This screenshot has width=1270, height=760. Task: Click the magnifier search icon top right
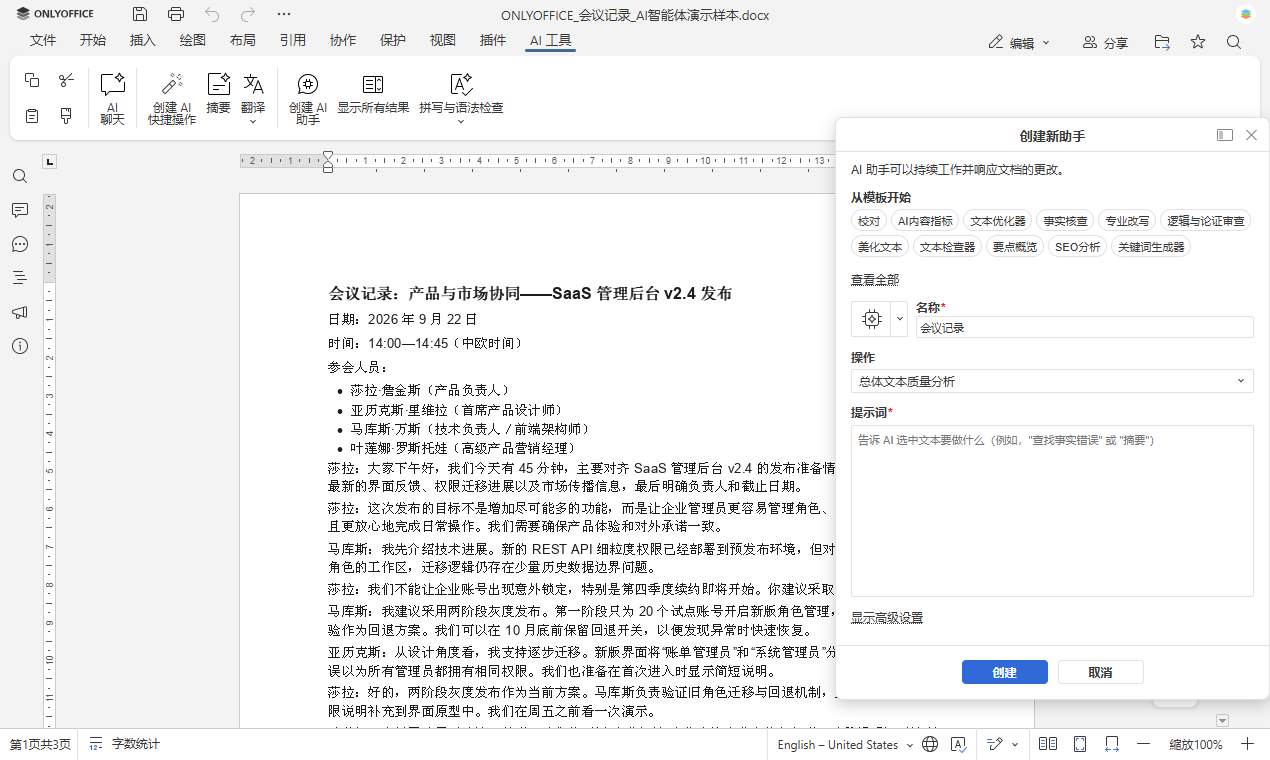point(1234,42)
